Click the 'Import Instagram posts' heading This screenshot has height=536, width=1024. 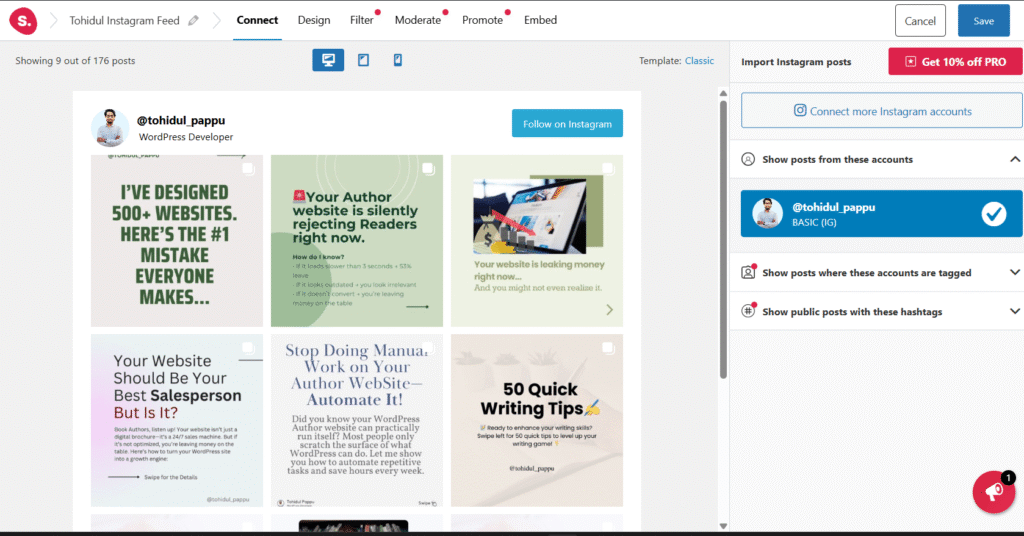click(796, 62)
